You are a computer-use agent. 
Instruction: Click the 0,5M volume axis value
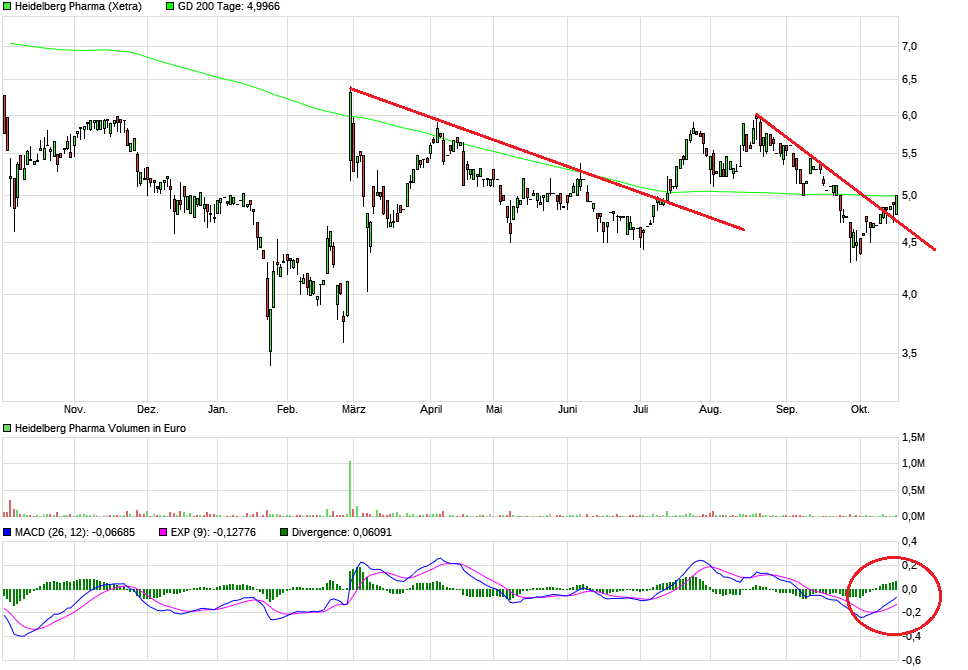[x=913, y=490]
